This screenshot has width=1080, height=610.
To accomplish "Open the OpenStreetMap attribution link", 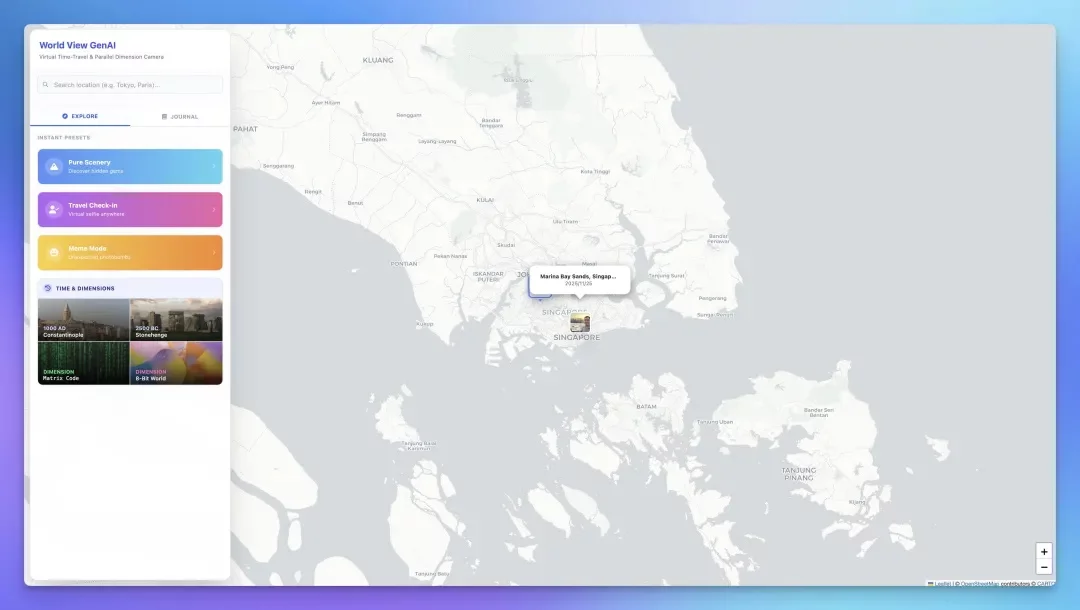I will point(979,583).
